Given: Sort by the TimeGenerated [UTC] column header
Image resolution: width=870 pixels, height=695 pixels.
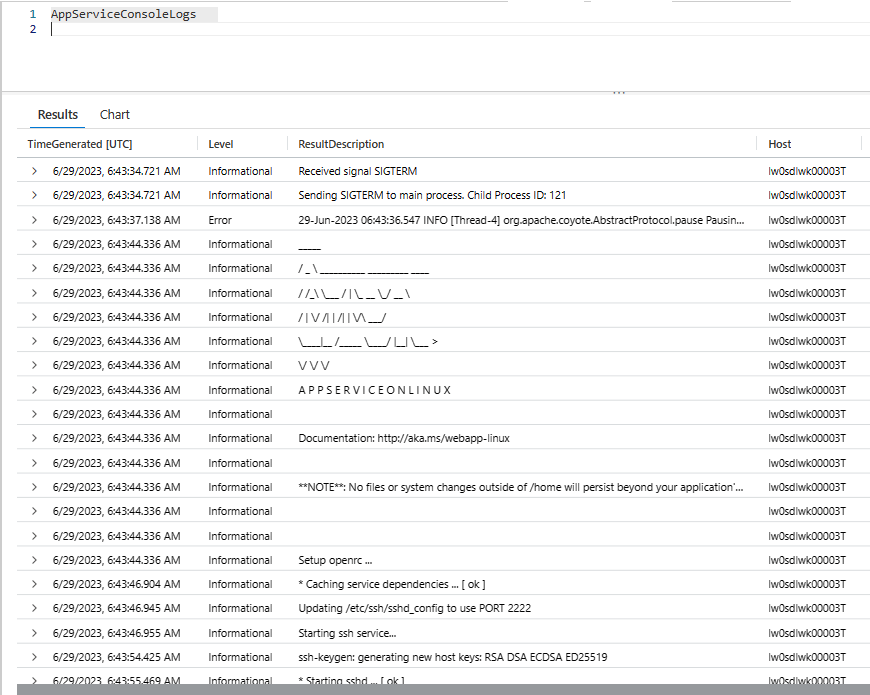Looking at the screenshot, I should pyautogui.click(x=80, y=145).
